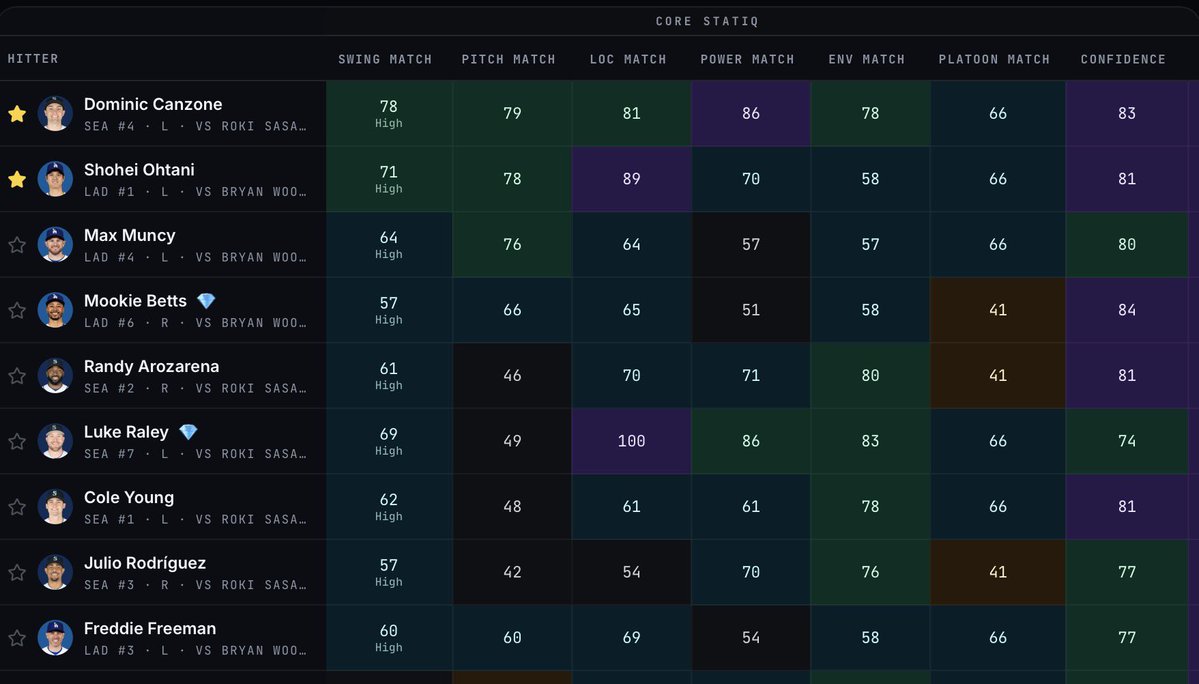Select Randy Arozarena's Pitch Match 46 cell
The height and width of the screenshot is (684, 1199).
pyautogui.click(x=512, y=375)
